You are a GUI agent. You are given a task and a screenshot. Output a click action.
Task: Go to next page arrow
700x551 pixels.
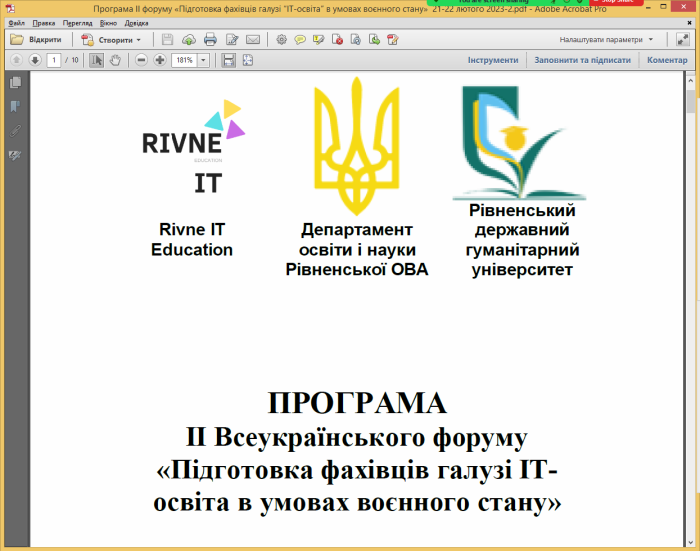coord(34,60)
